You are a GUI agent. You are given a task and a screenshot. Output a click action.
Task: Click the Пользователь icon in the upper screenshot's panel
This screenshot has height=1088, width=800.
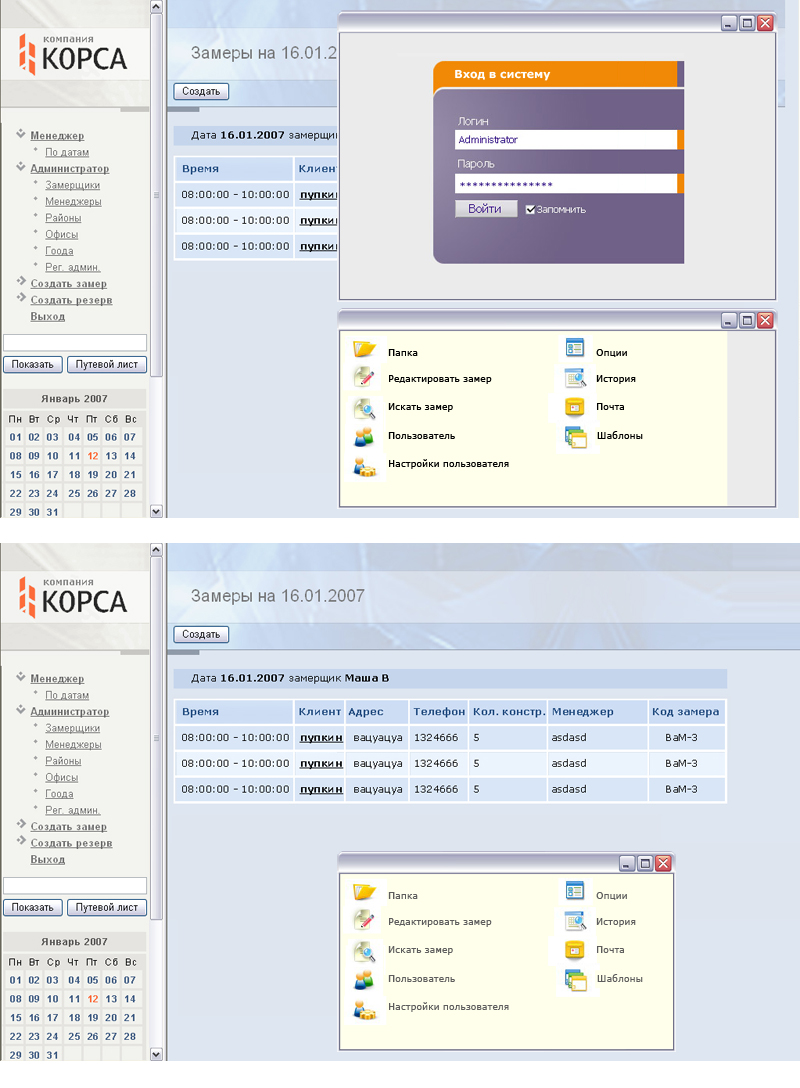pos(364,436)
